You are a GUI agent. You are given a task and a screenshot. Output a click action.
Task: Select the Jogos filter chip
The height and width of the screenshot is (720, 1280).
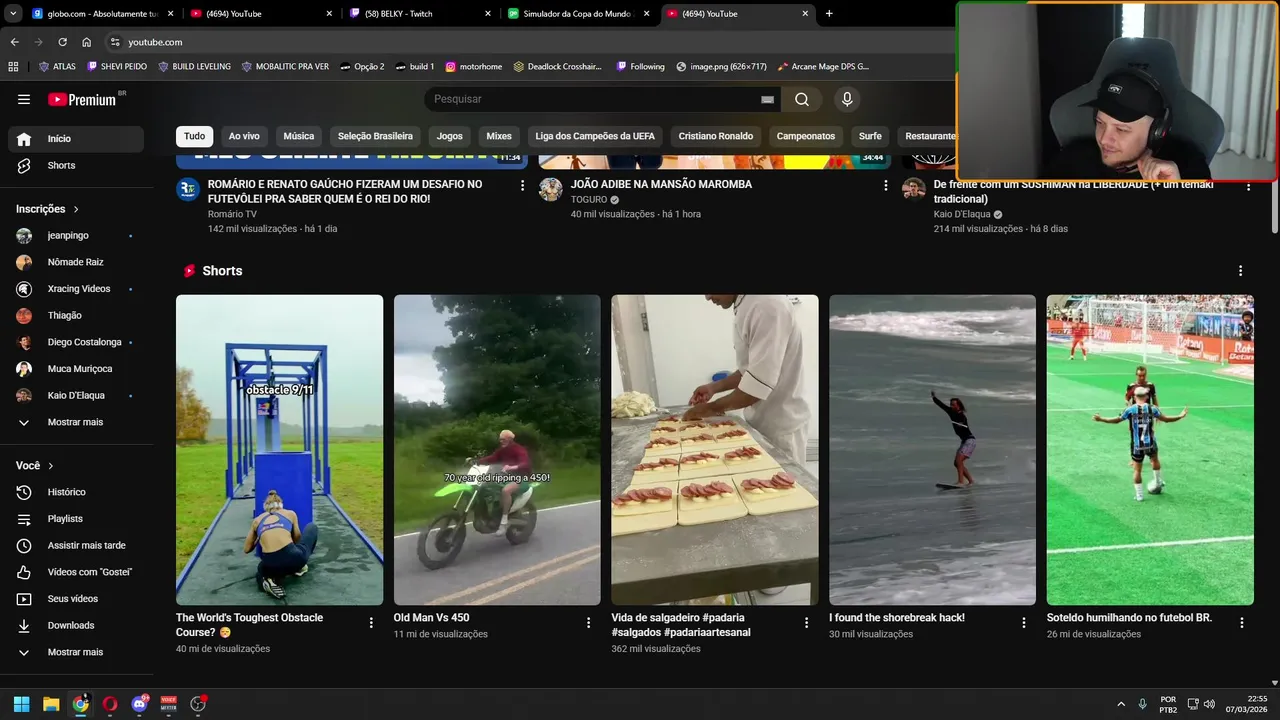pyautogui.click(x=450, y=136)
